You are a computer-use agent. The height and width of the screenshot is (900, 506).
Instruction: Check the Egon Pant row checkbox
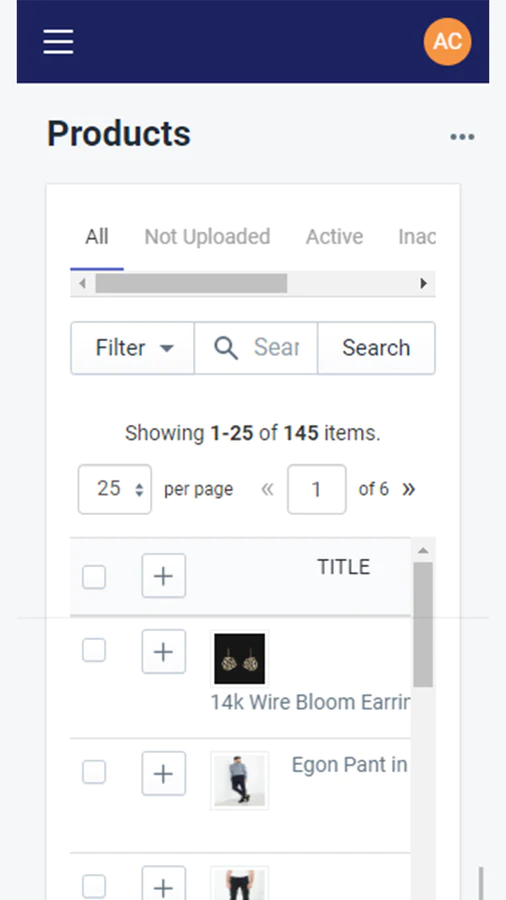point(94,772)
